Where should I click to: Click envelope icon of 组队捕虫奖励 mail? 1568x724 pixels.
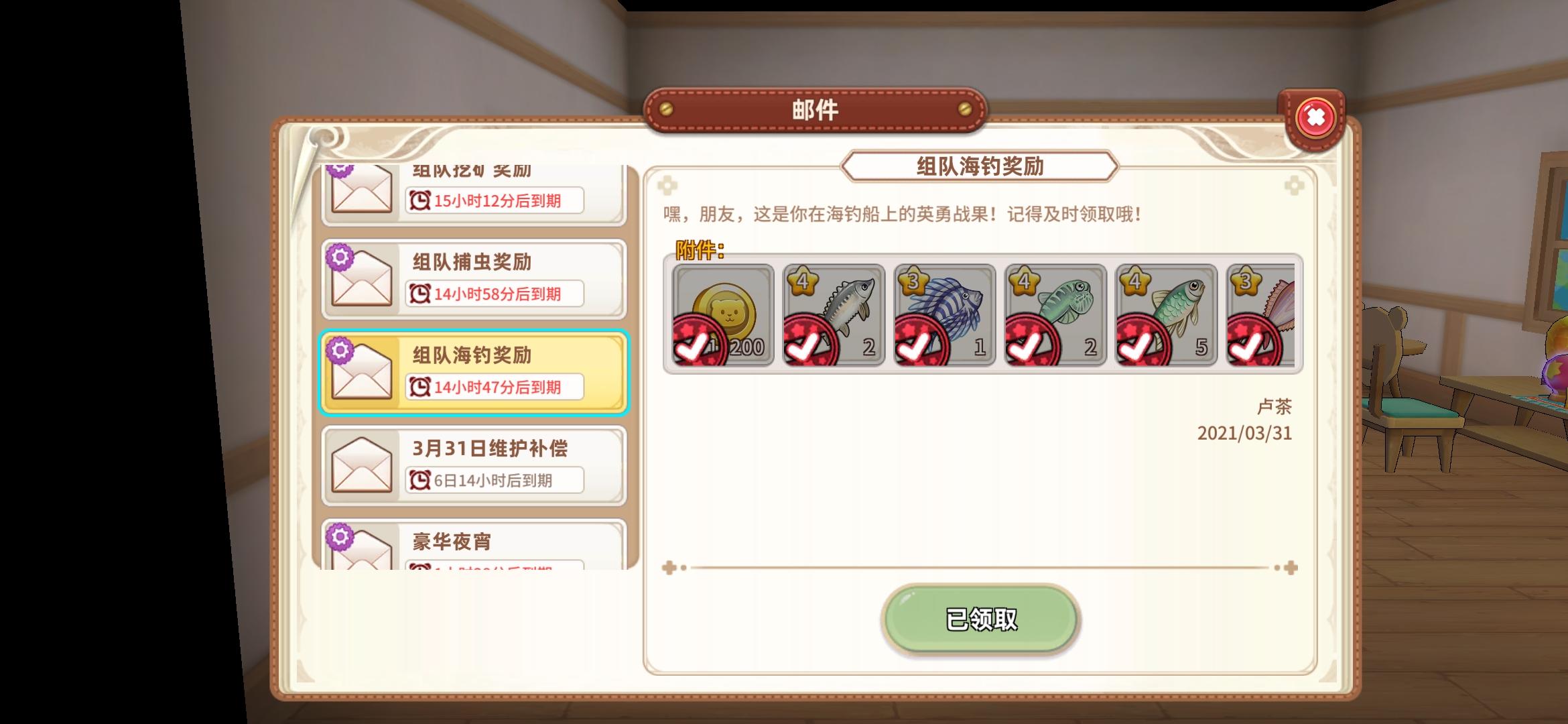pyautogui.click(x=361, y=278)
